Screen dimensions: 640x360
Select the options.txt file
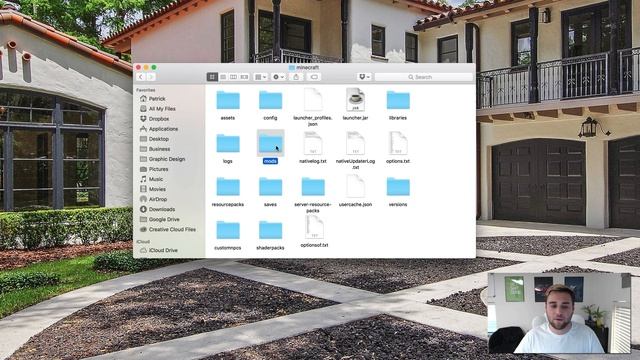398,143
